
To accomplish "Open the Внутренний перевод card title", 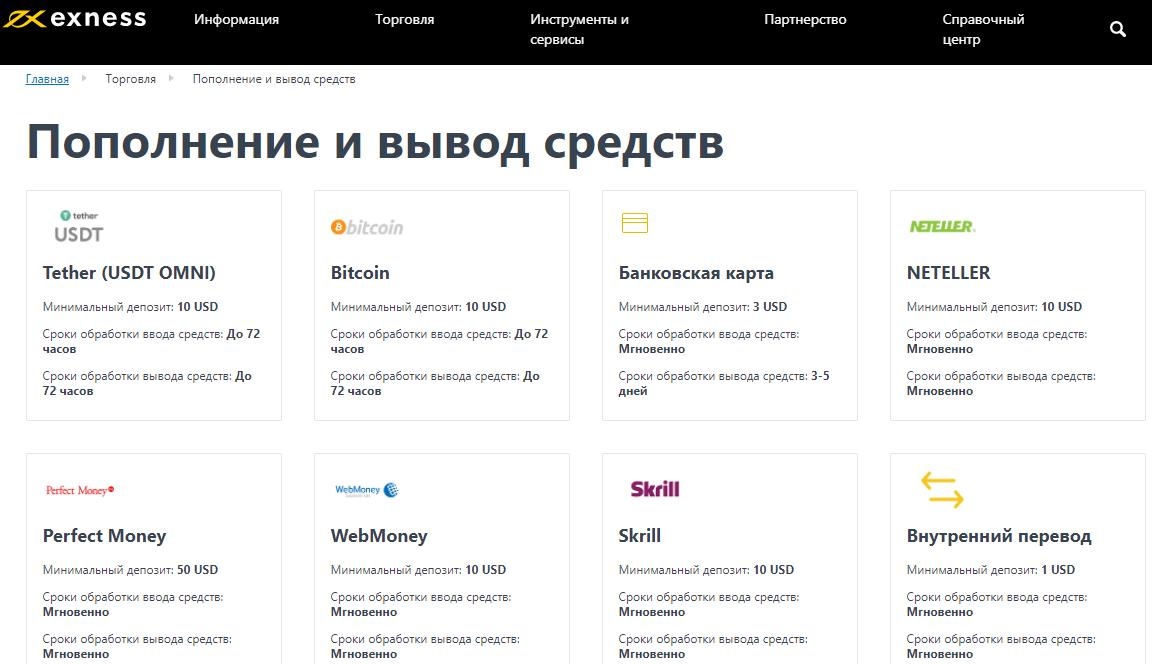I will [999, 536].
